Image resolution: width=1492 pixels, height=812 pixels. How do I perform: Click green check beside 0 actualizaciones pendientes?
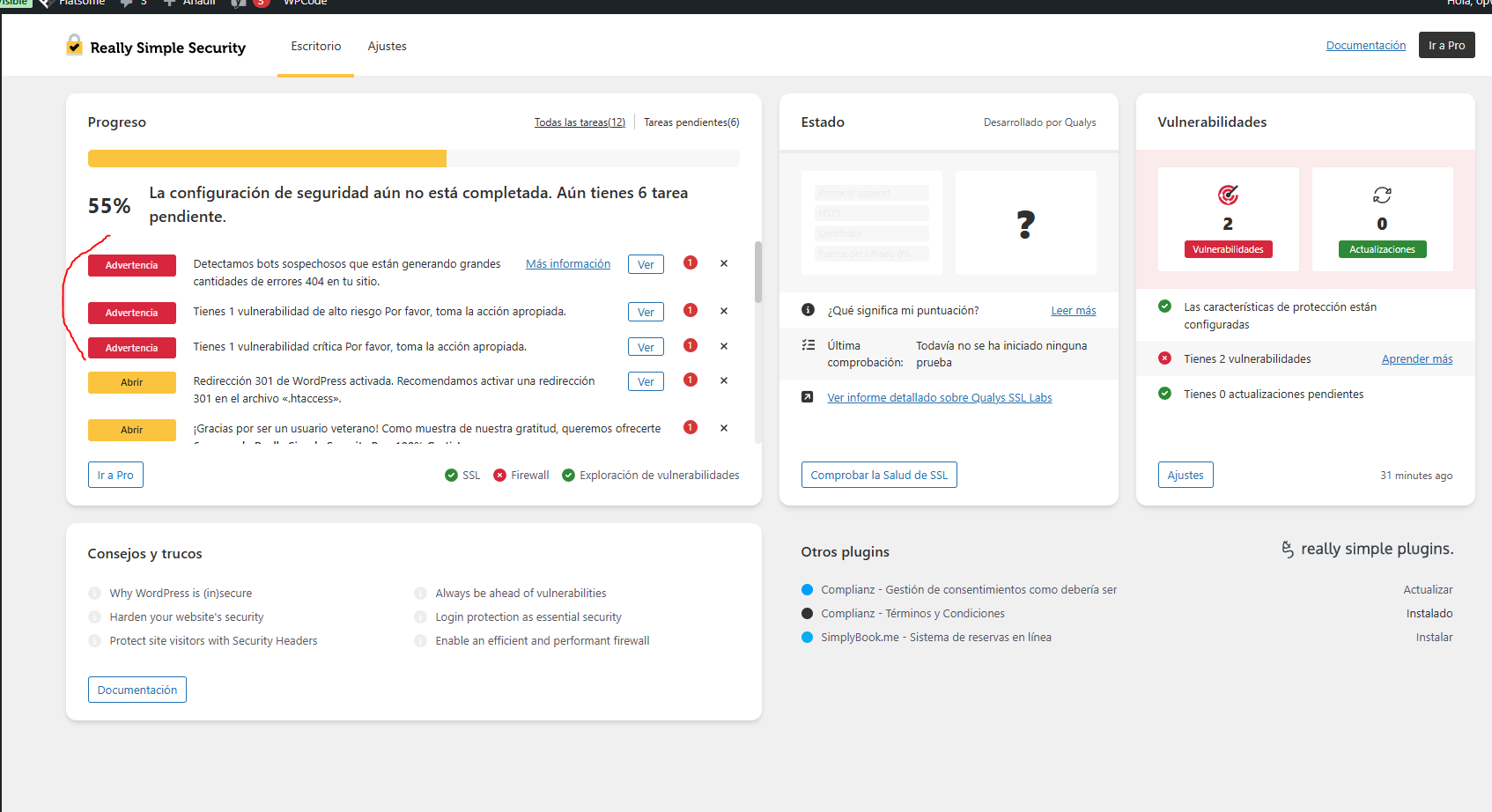pos(1164,394)
